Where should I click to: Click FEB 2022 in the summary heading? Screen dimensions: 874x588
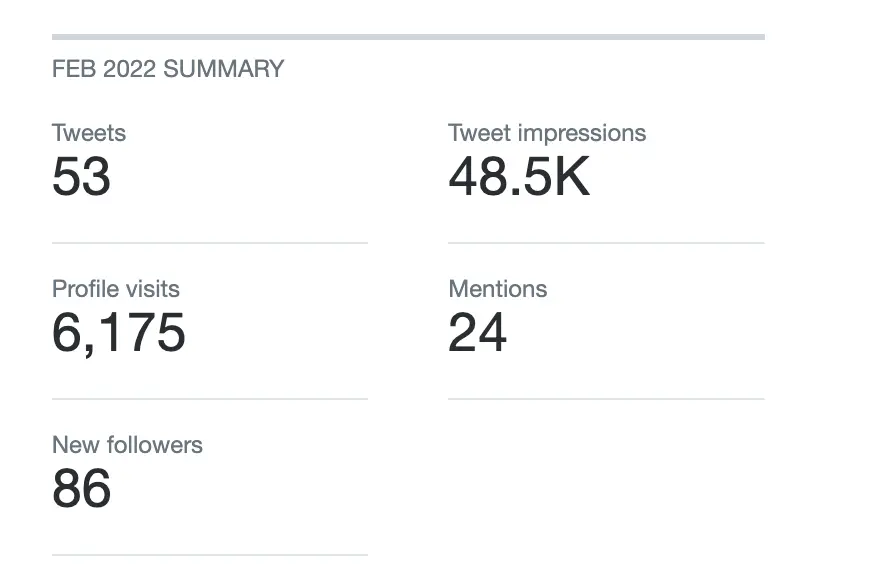pyautogui.click(x=105, y=69)
